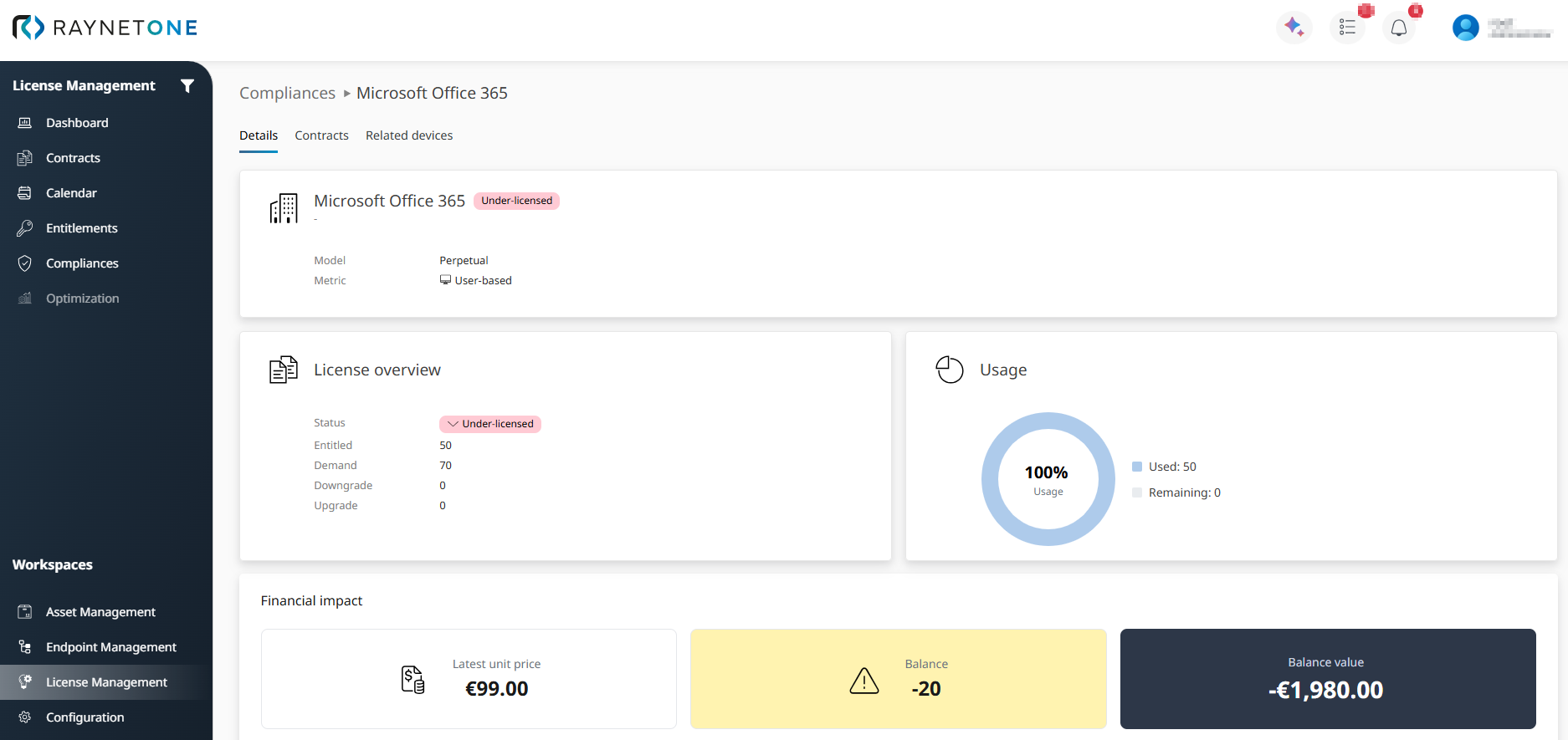Click the Entitled value 50

point(445,446)
